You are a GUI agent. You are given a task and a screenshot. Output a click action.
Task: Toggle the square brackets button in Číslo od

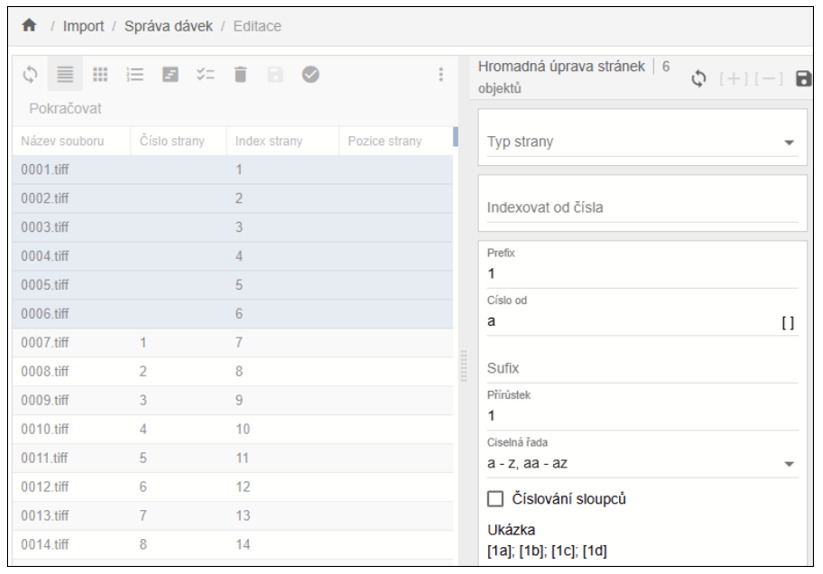788,322
